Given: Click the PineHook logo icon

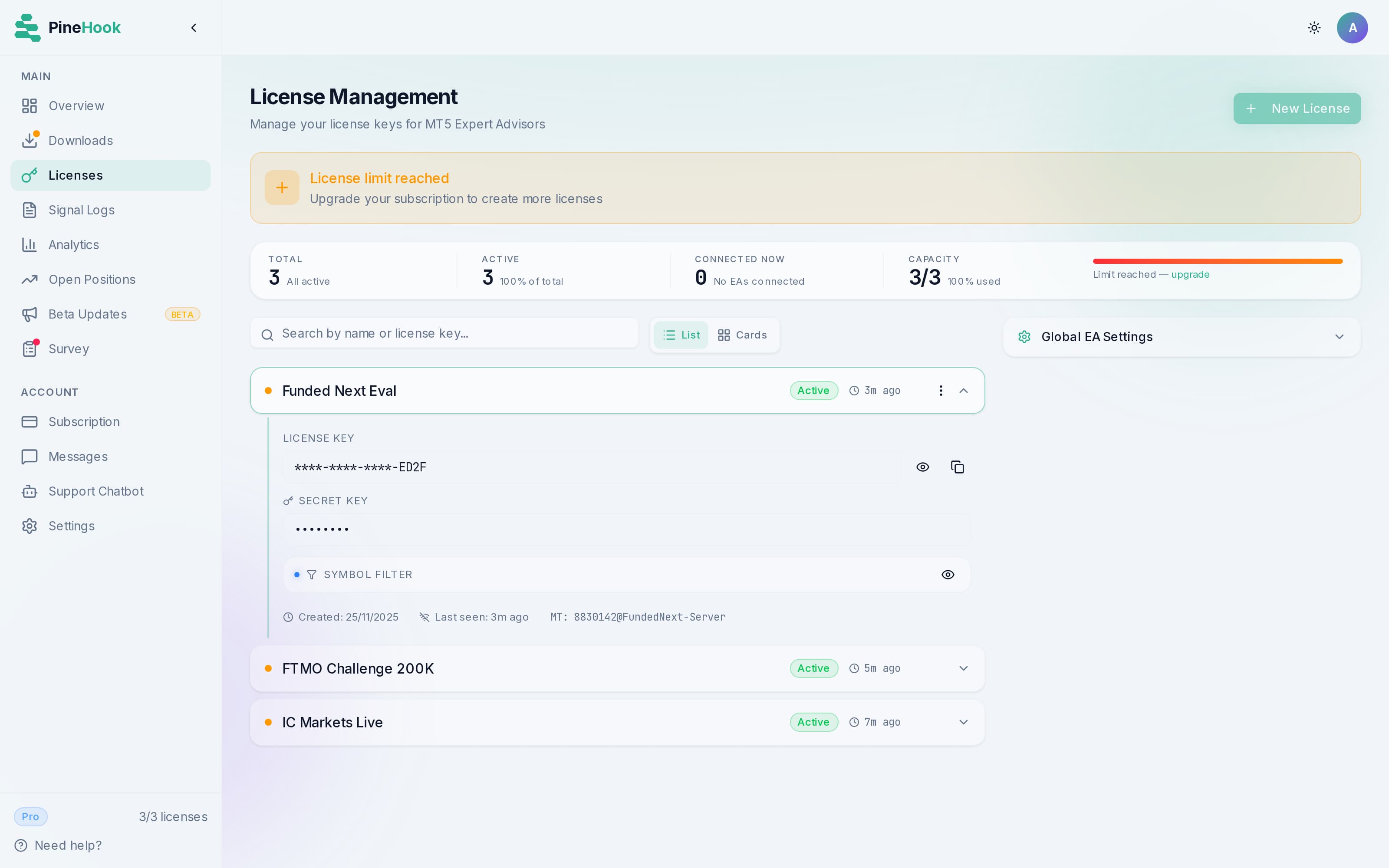Looking at the screenshot, I should tap(27, 27).
